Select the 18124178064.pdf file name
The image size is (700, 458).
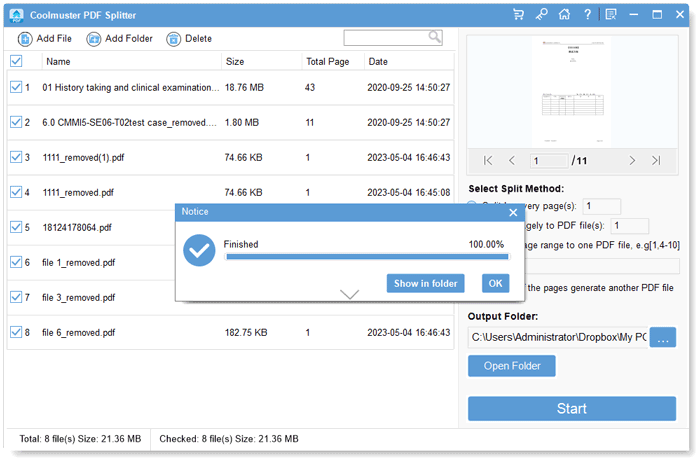coord(77,228)
